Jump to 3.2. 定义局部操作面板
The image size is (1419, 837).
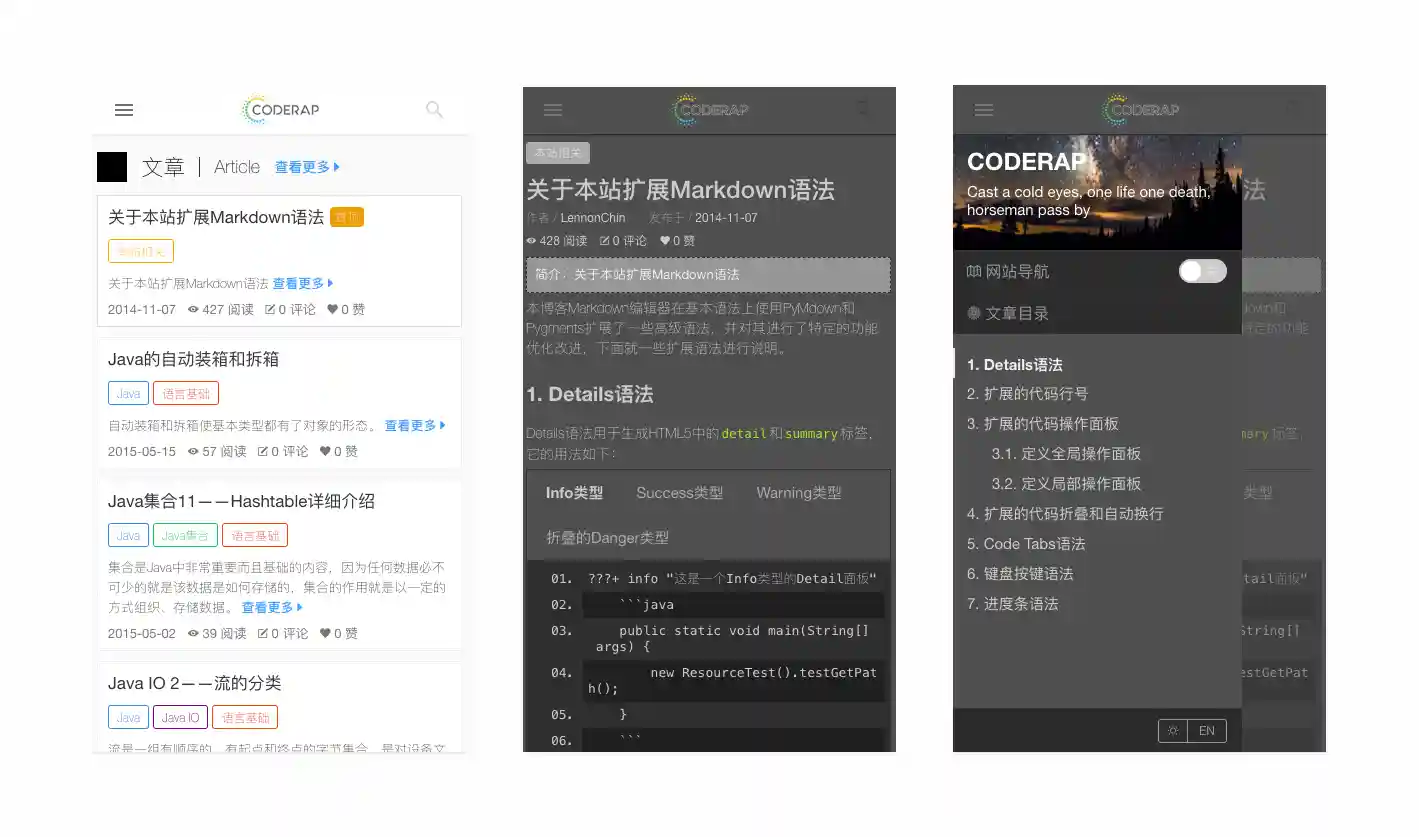[1066, 484]
